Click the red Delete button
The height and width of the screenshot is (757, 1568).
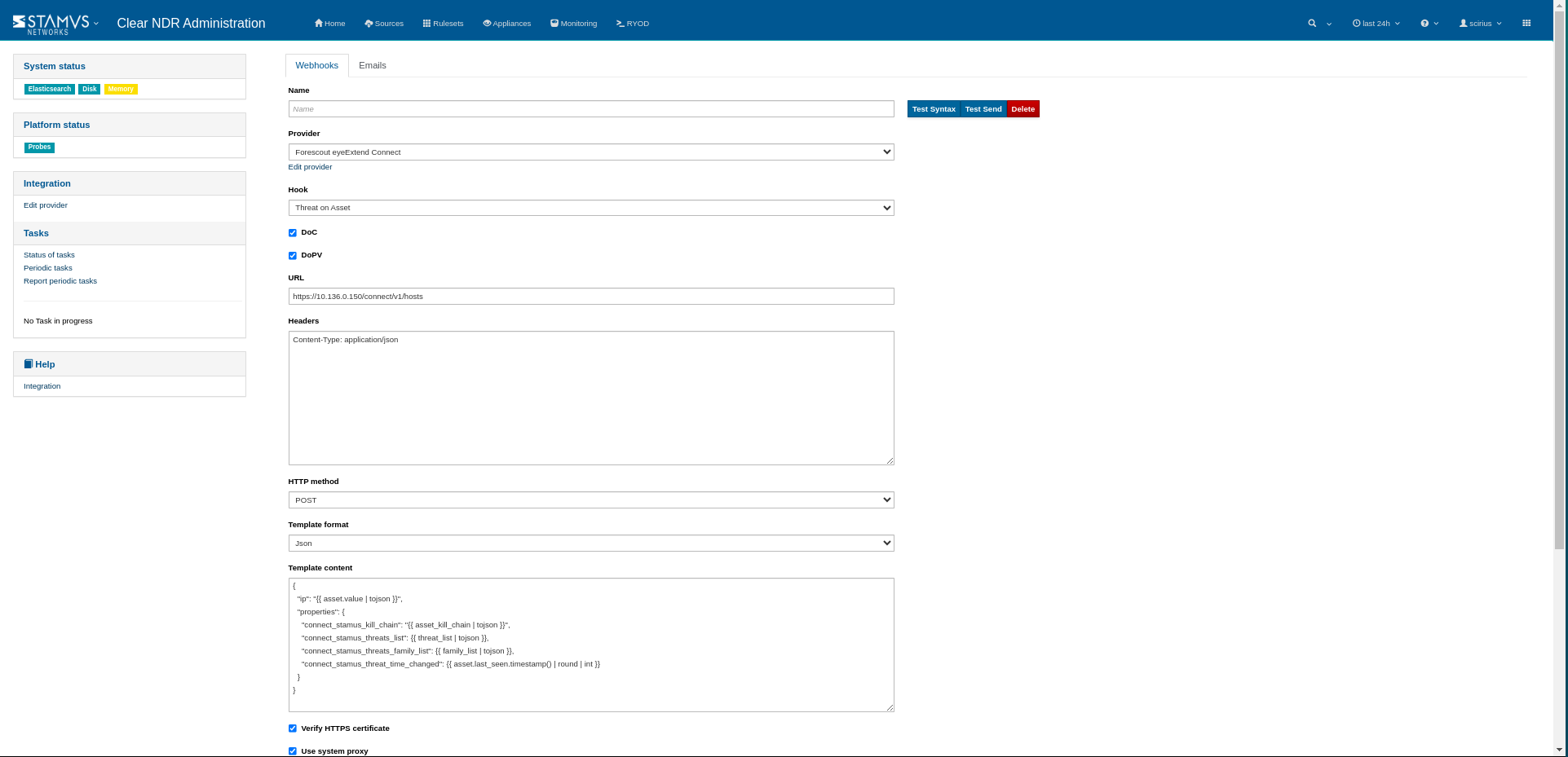[1023, 109]
